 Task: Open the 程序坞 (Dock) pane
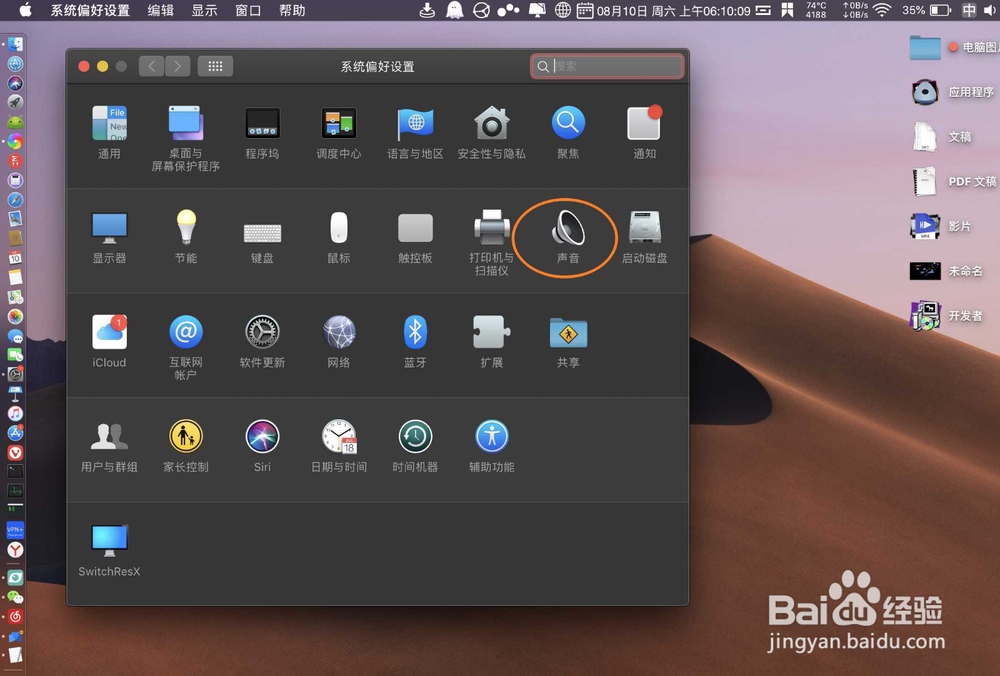262,131
